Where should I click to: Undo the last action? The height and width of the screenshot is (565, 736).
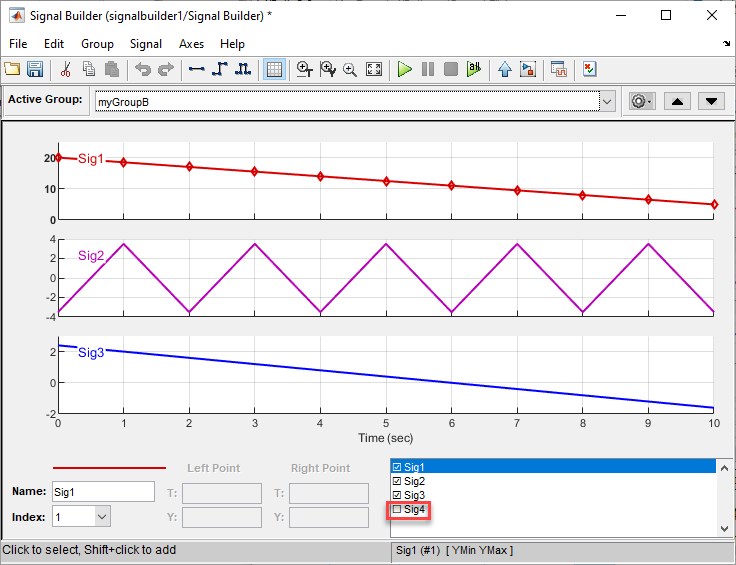pos(143,69)
